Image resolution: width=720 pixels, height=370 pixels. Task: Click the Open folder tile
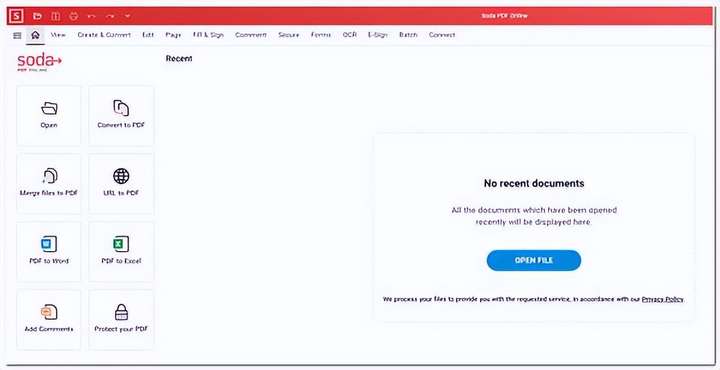(49, 116)
